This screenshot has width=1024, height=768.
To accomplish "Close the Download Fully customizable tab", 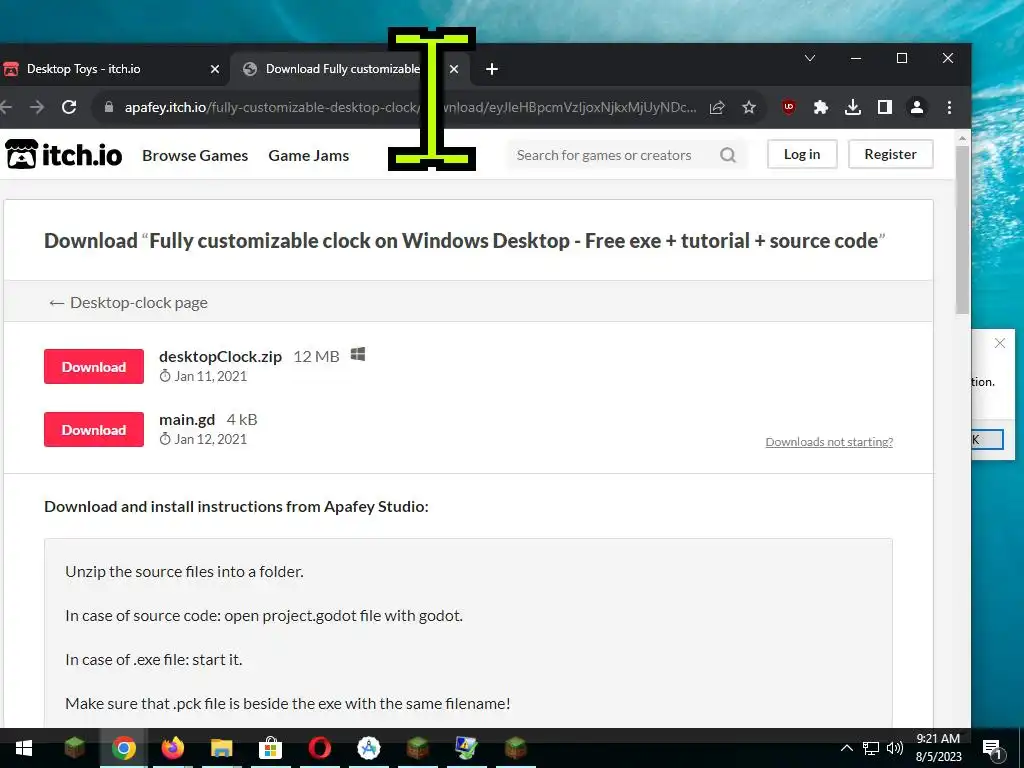I will click(x=455, y=69).
